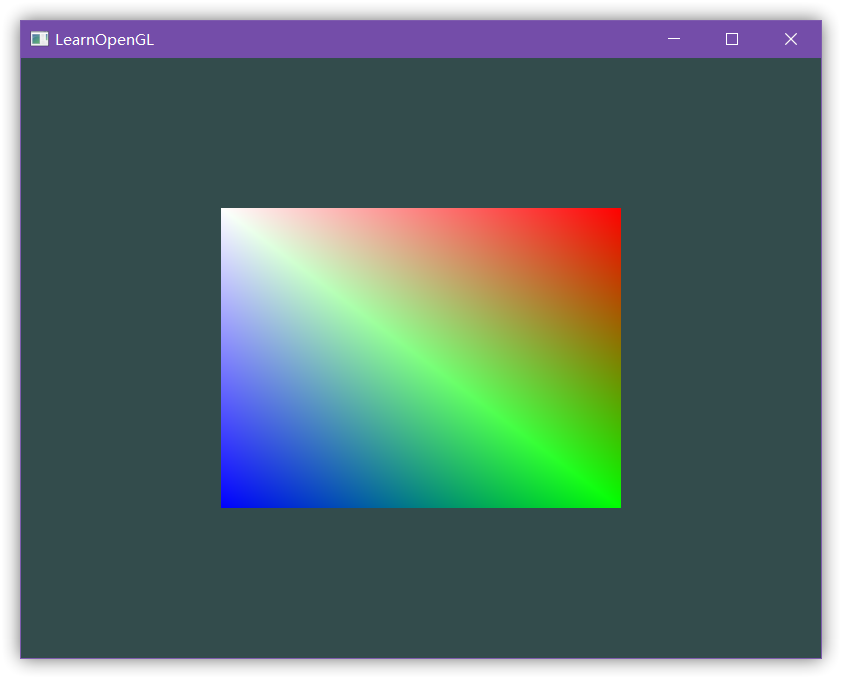This screenshot has height=679, width=842.
Task: Minimize the LearnOpenGL window
Action: tap(674, 39)
